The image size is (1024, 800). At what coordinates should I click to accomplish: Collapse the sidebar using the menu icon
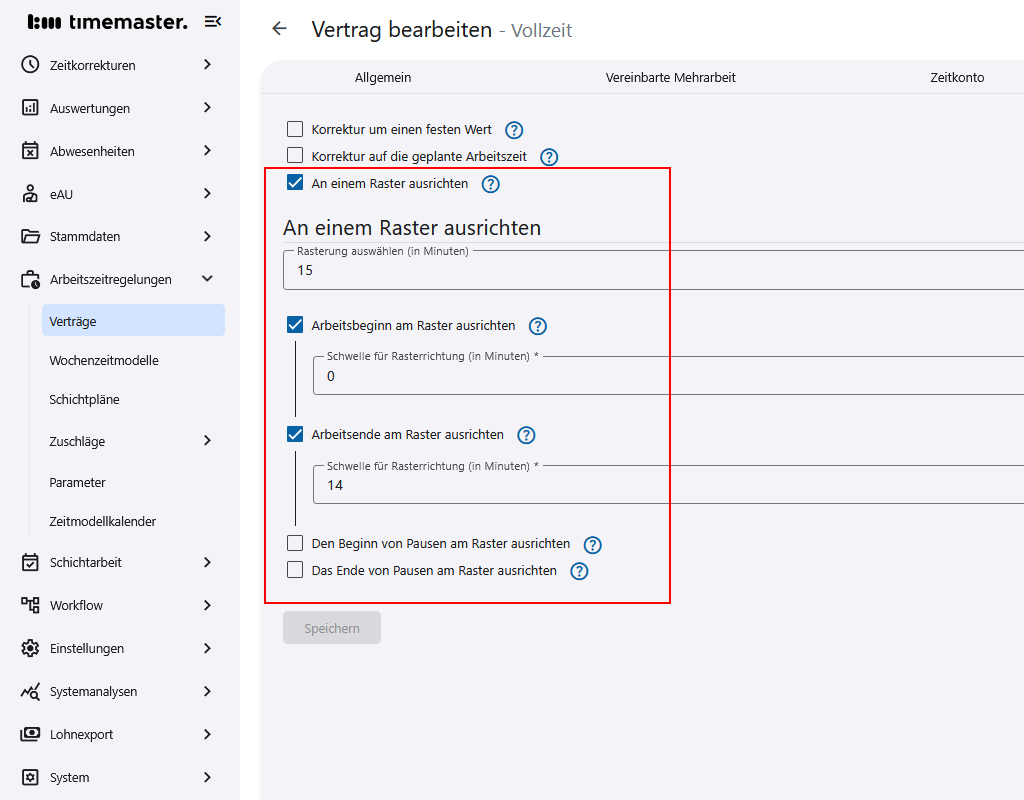tap(212, 21)
